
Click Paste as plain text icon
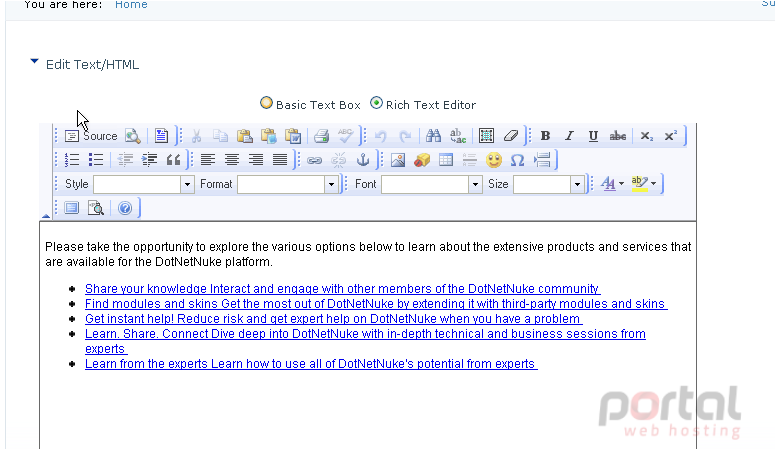269,136
